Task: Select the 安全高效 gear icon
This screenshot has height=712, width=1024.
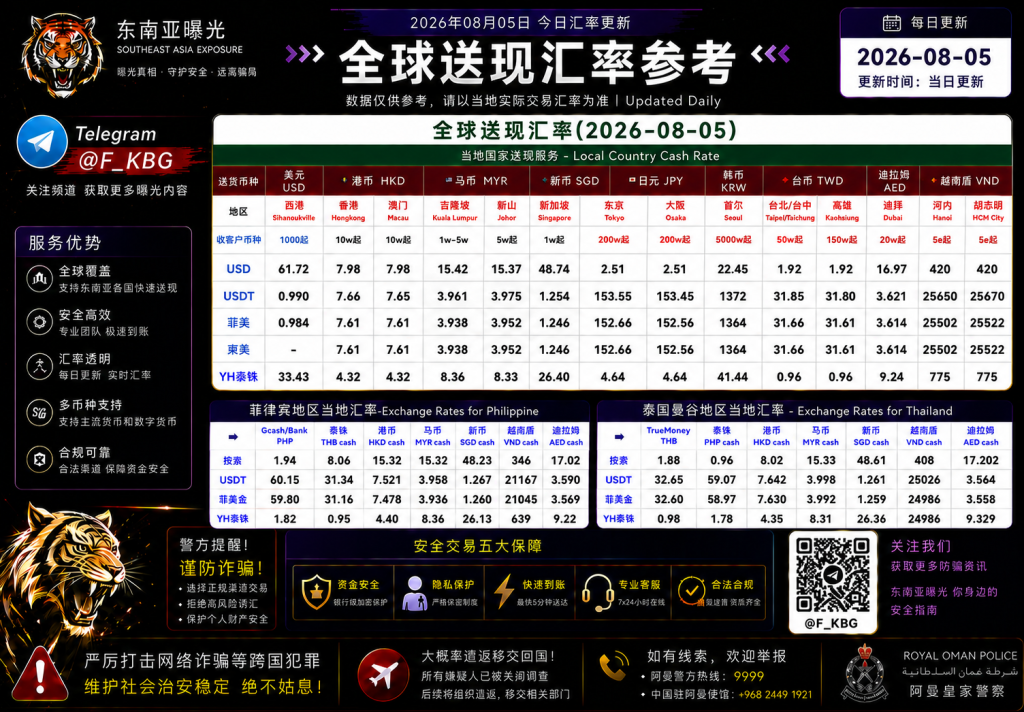Action: 40,322
